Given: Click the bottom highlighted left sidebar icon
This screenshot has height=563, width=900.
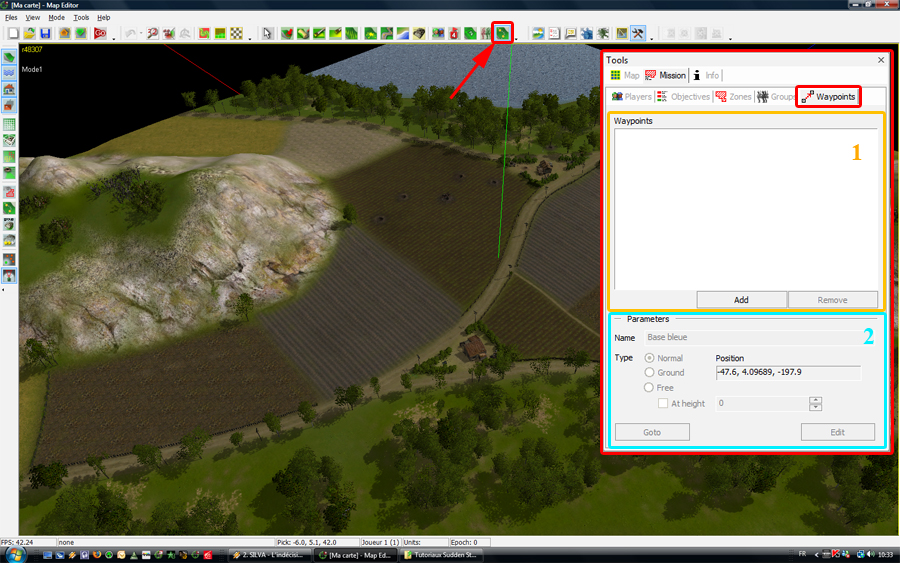Looking at the screenshot, I should coord(9,276).
